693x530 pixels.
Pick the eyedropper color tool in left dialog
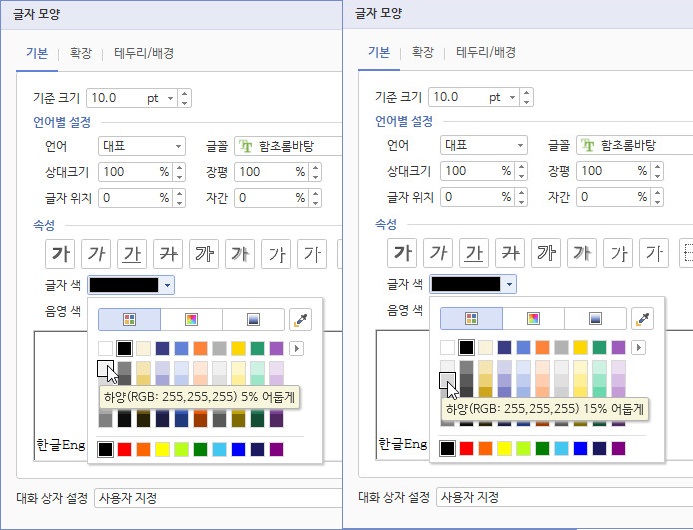301,319
